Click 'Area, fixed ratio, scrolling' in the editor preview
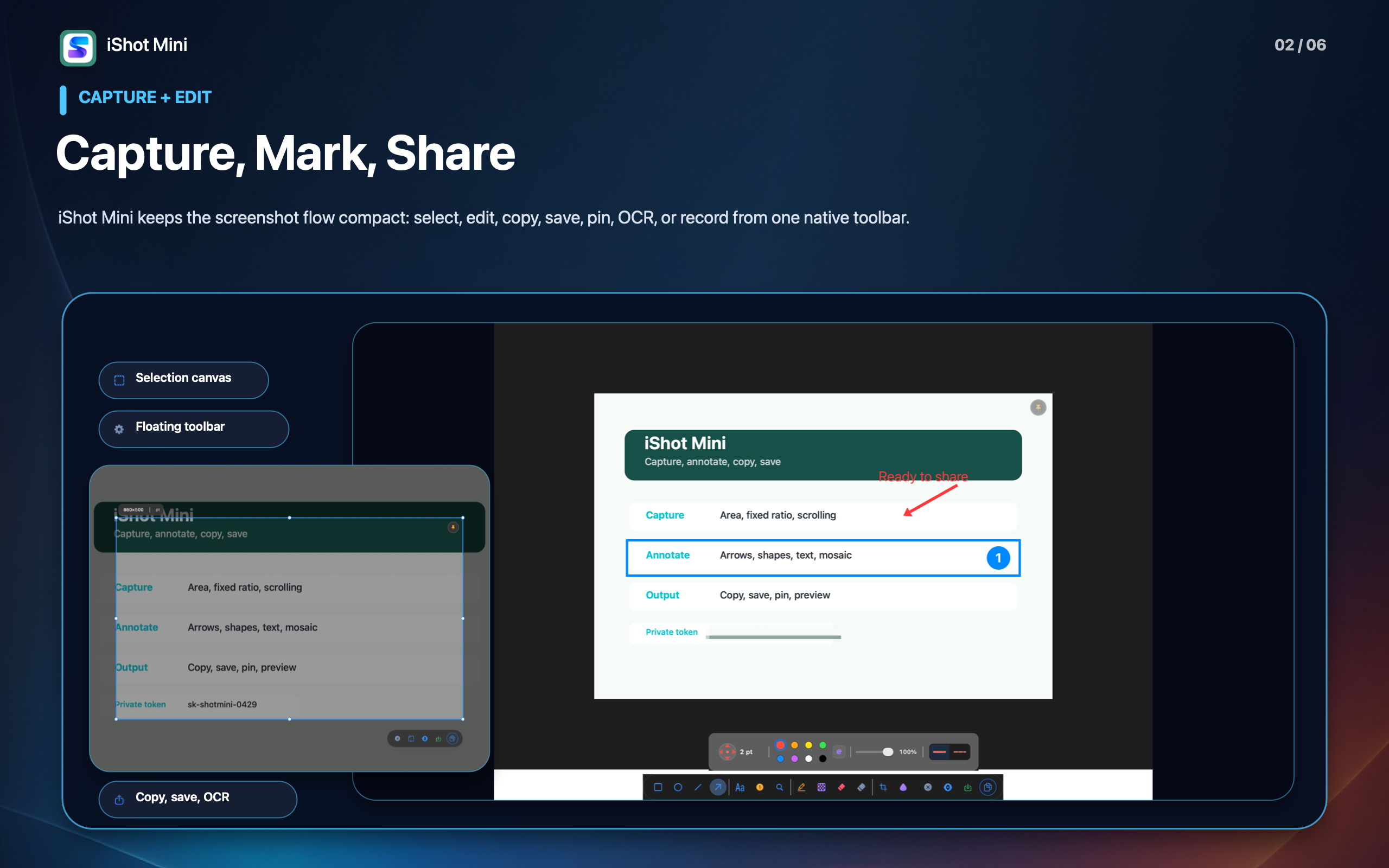 [x=778, y=515]
